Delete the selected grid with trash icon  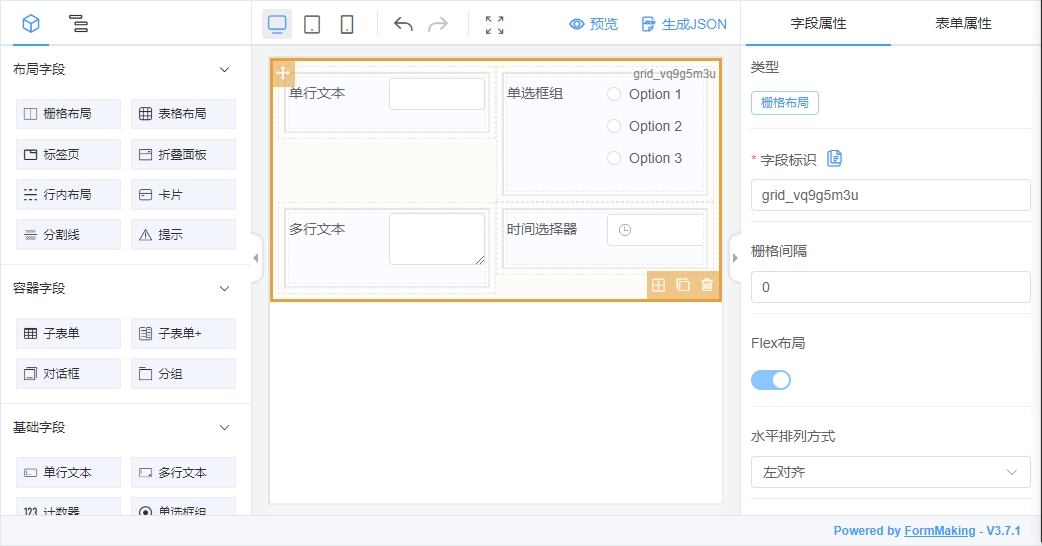click(x=707, y=285)
